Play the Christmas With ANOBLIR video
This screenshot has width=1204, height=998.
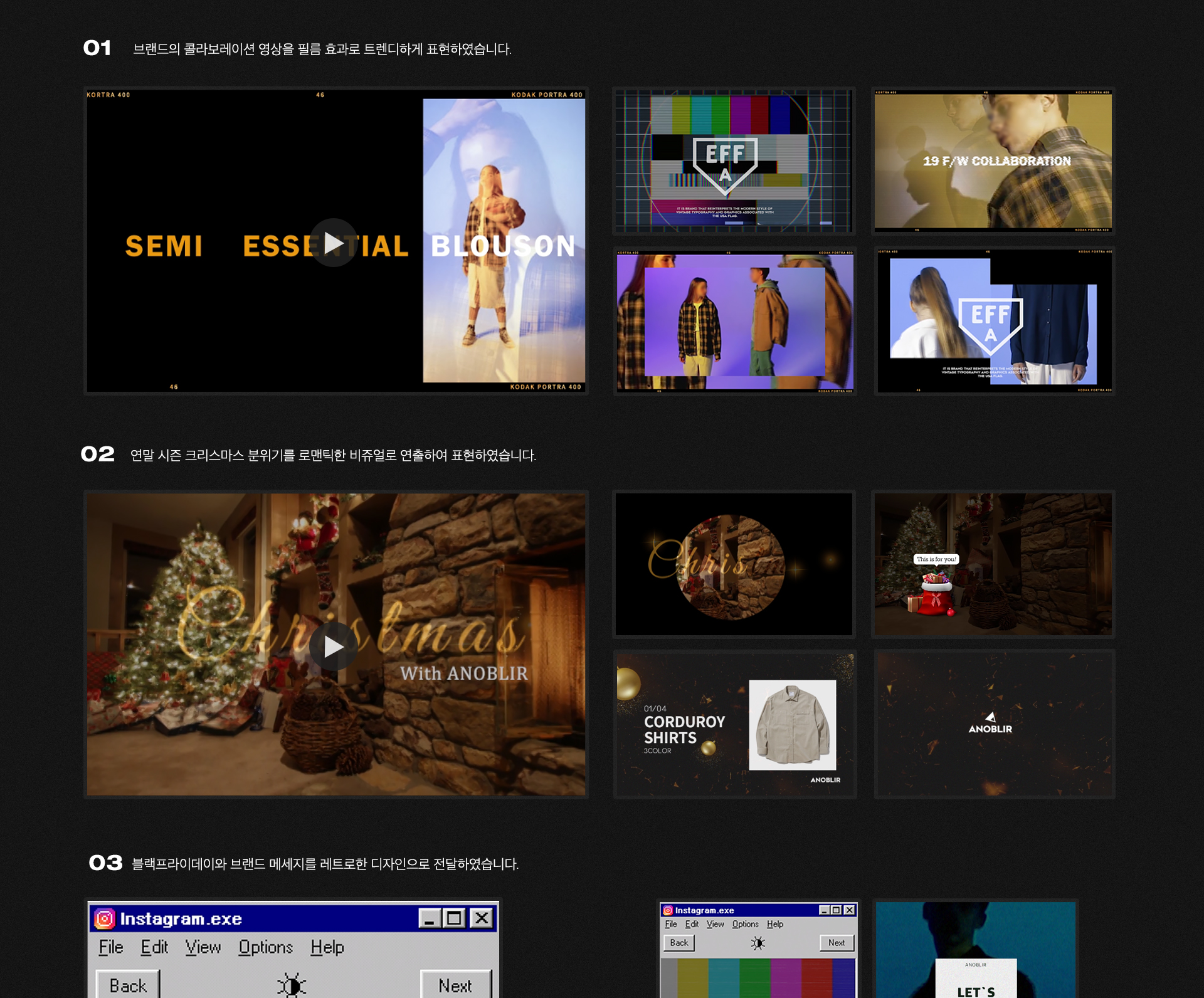334,646
